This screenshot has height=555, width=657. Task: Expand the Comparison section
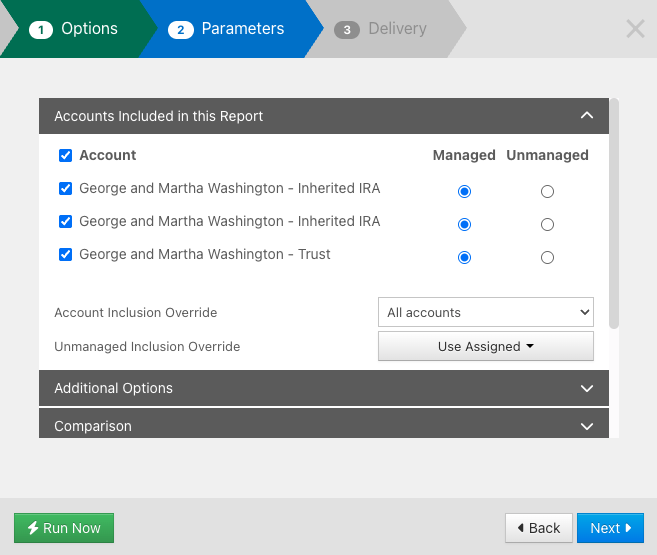click(x=323, y=424)
